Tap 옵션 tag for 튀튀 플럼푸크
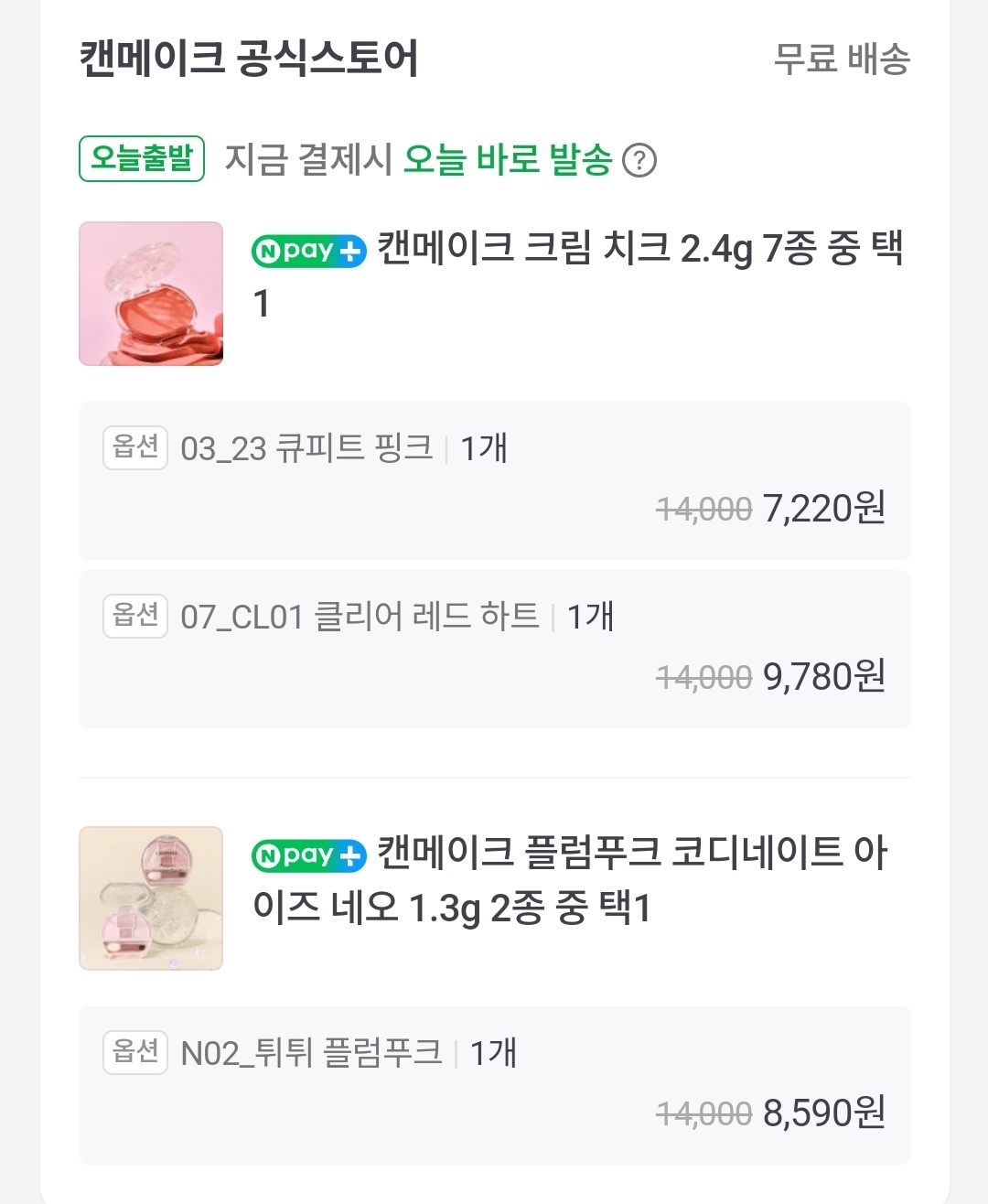Viewport: 988px width, 1204px height. pyautogui.click(x=135, y=1051)
